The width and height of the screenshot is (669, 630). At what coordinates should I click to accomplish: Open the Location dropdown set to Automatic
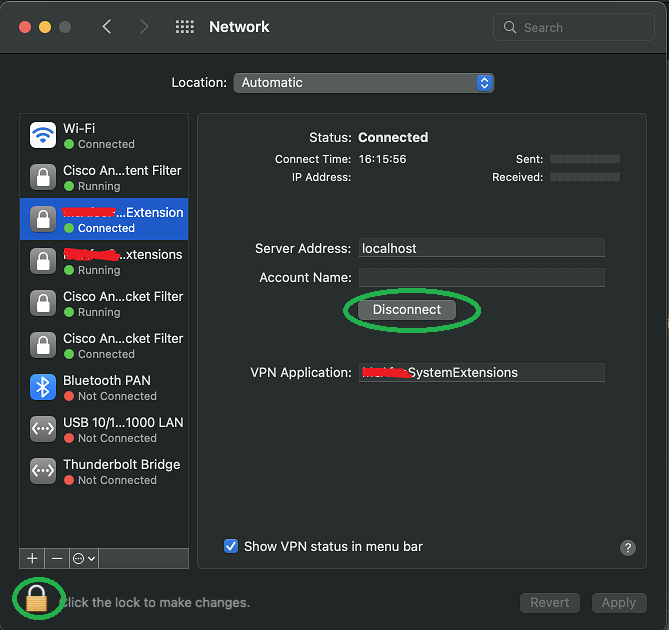pyautogui.click(x=364, y=83)
